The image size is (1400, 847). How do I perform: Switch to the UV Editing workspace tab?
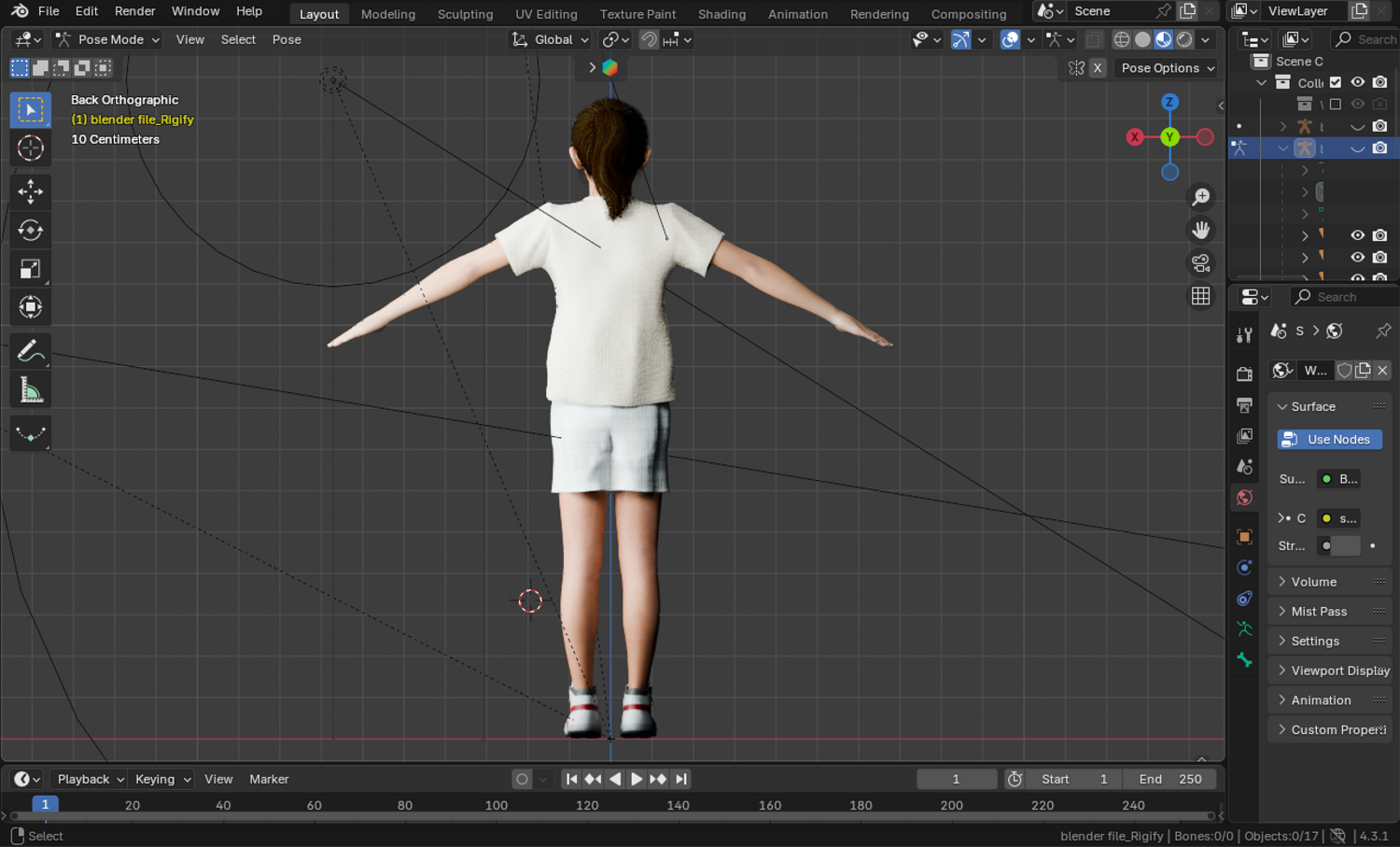click(x=546, y=14)
